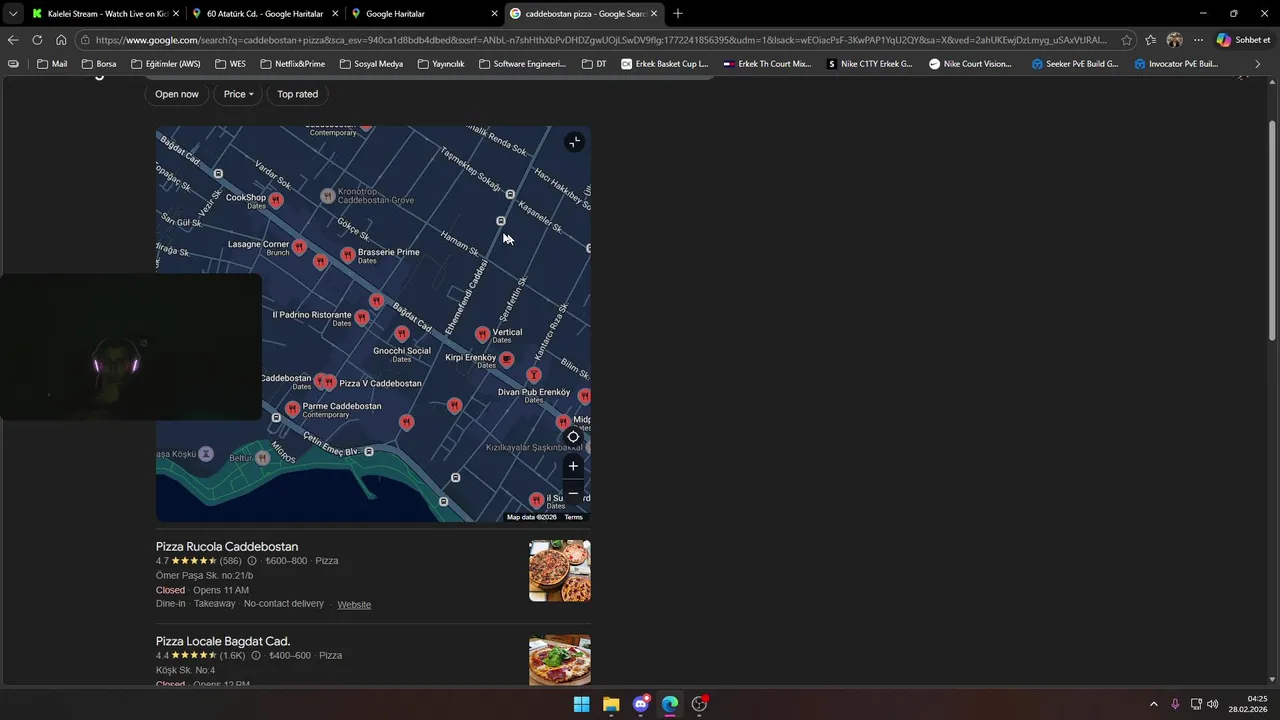Select the Kronotrop Caddebostan Grove pin
The width and height of the screenshot is (1280, 720).
coord(327,196)
